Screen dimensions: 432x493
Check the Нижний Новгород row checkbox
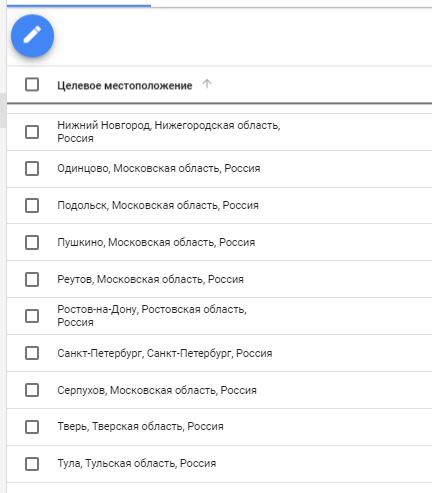point(32,132)
